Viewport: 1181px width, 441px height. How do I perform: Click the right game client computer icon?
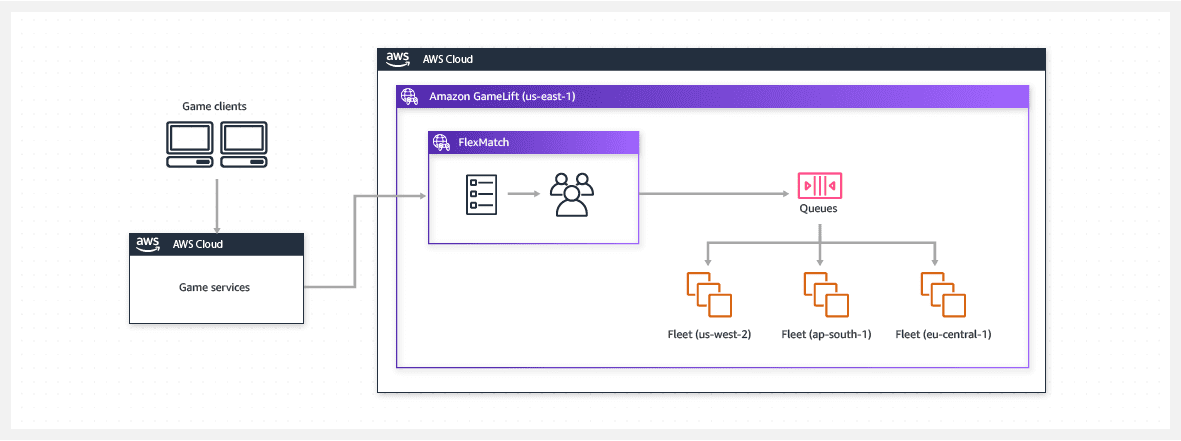click(243, 144)
